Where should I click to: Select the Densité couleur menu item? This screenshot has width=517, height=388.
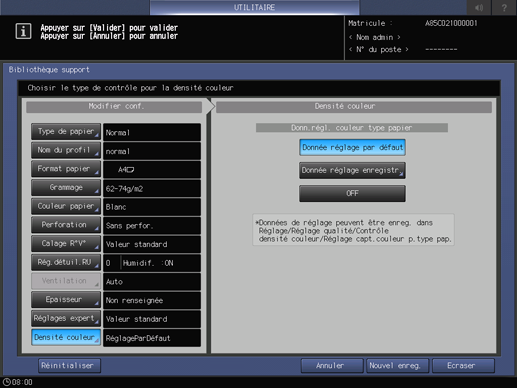[66, 337]
